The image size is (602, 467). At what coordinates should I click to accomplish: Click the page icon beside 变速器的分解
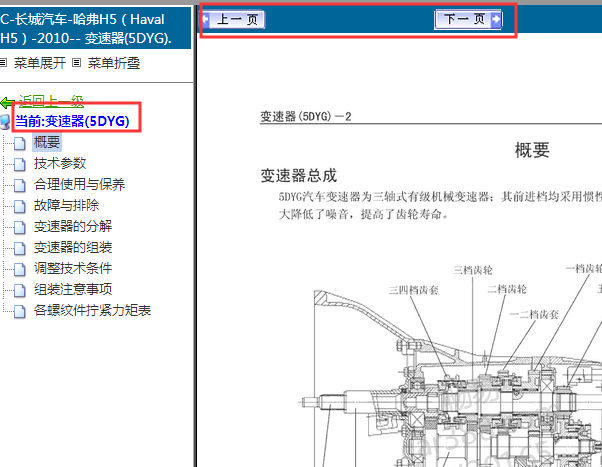coord(20,228)
